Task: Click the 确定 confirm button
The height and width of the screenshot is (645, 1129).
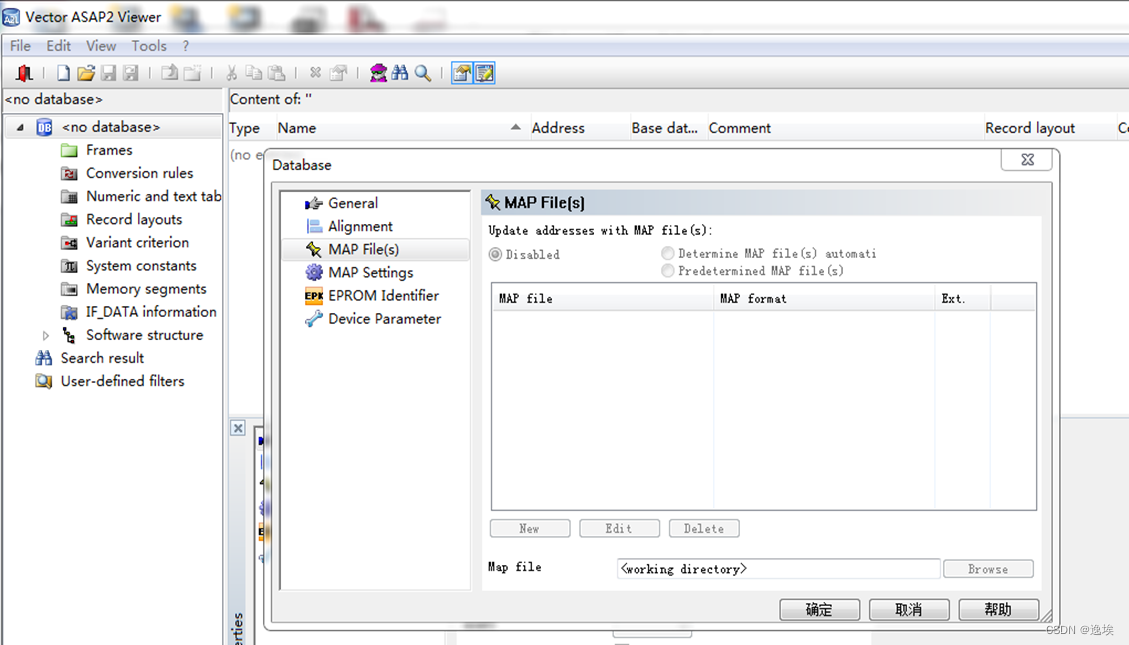Action: [819, 610]
